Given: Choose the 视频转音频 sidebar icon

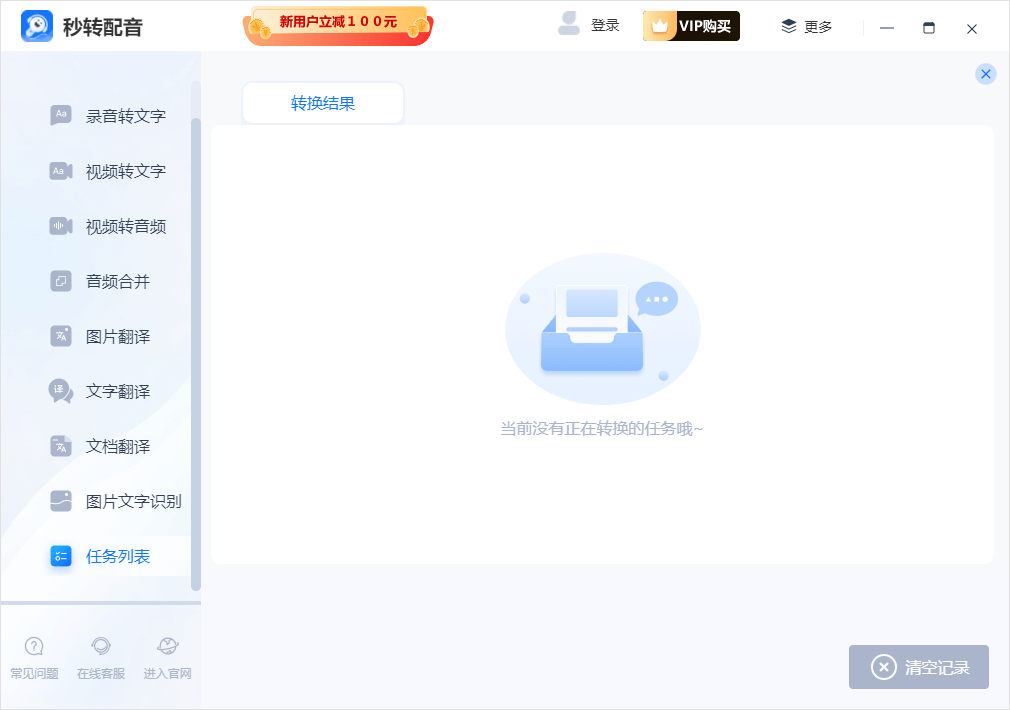Looking at the screenshot, I should pyautogui.click(x=61, y=226).
